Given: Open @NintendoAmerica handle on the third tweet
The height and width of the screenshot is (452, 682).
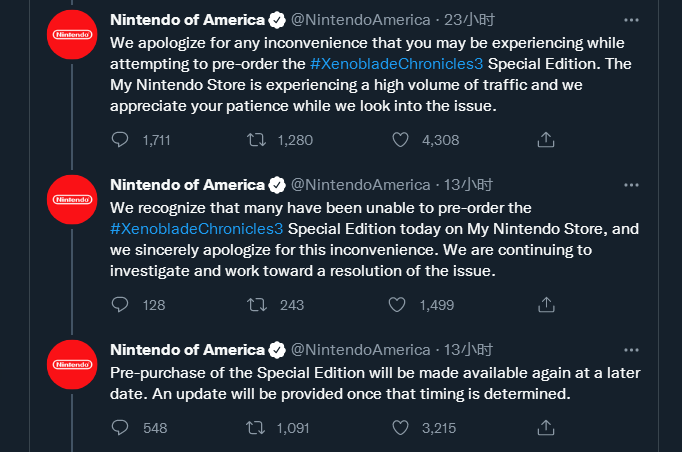Looking at the screenshot, I should click(361, 350).
